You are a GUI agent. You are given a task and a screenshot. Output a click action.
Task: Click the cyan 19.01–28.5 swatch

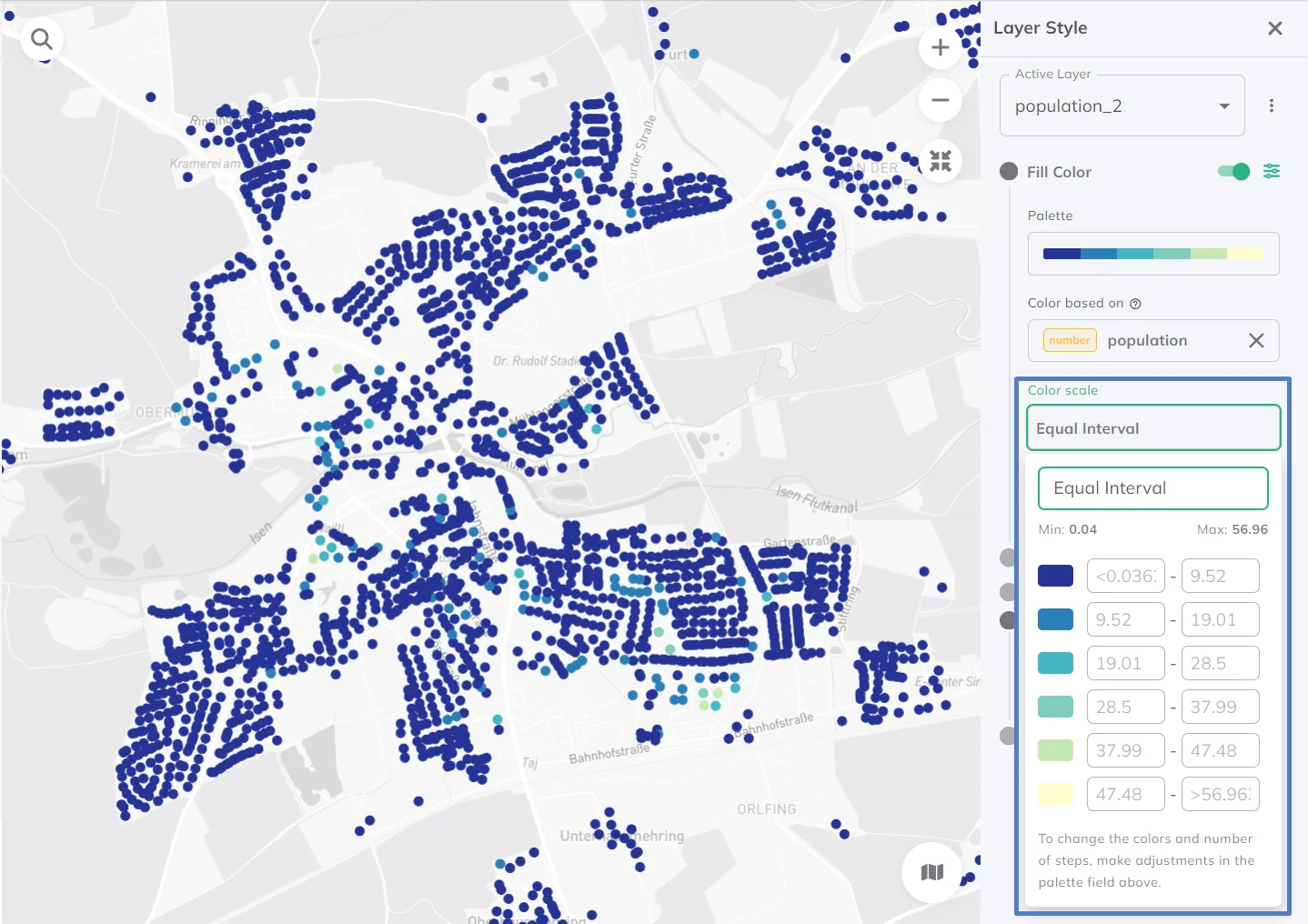coord(1055,663)
